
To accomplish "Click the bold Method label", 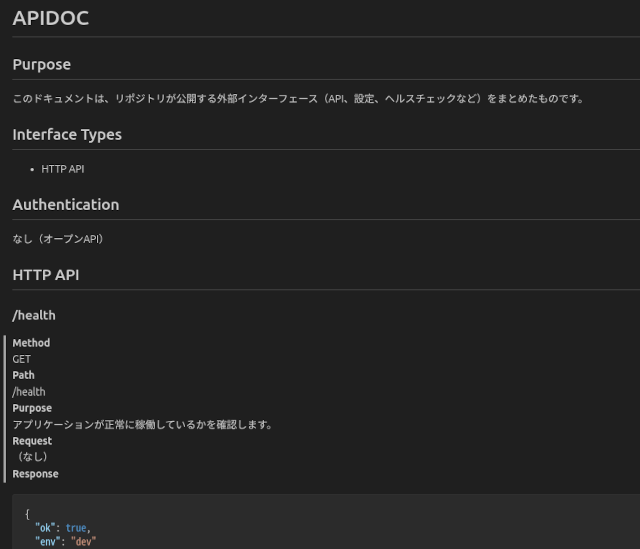I will pyautogui.click(x=31, y=343).
